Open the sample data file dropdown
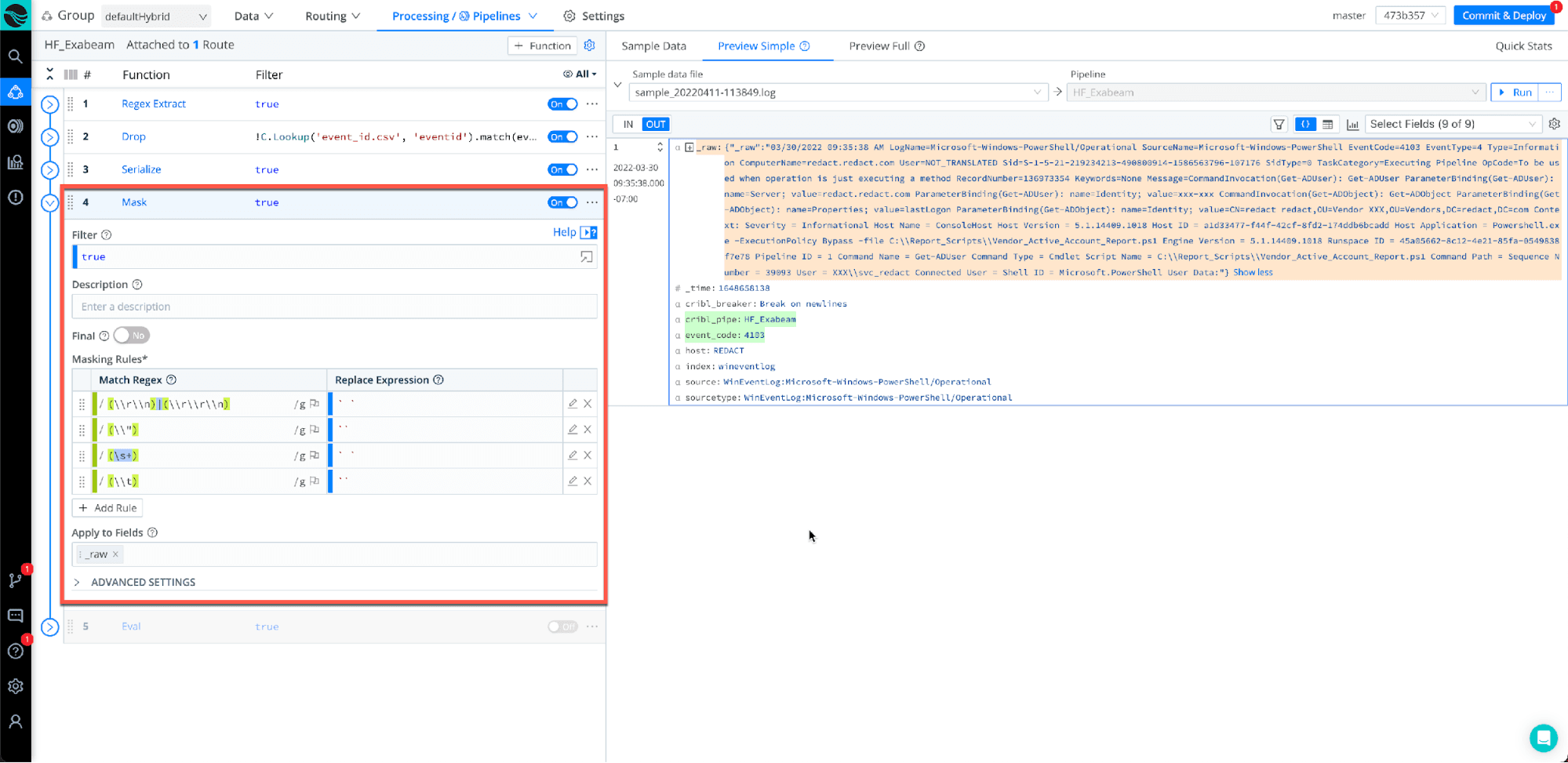Viewport: 1568px width, 763px height. 838,93
